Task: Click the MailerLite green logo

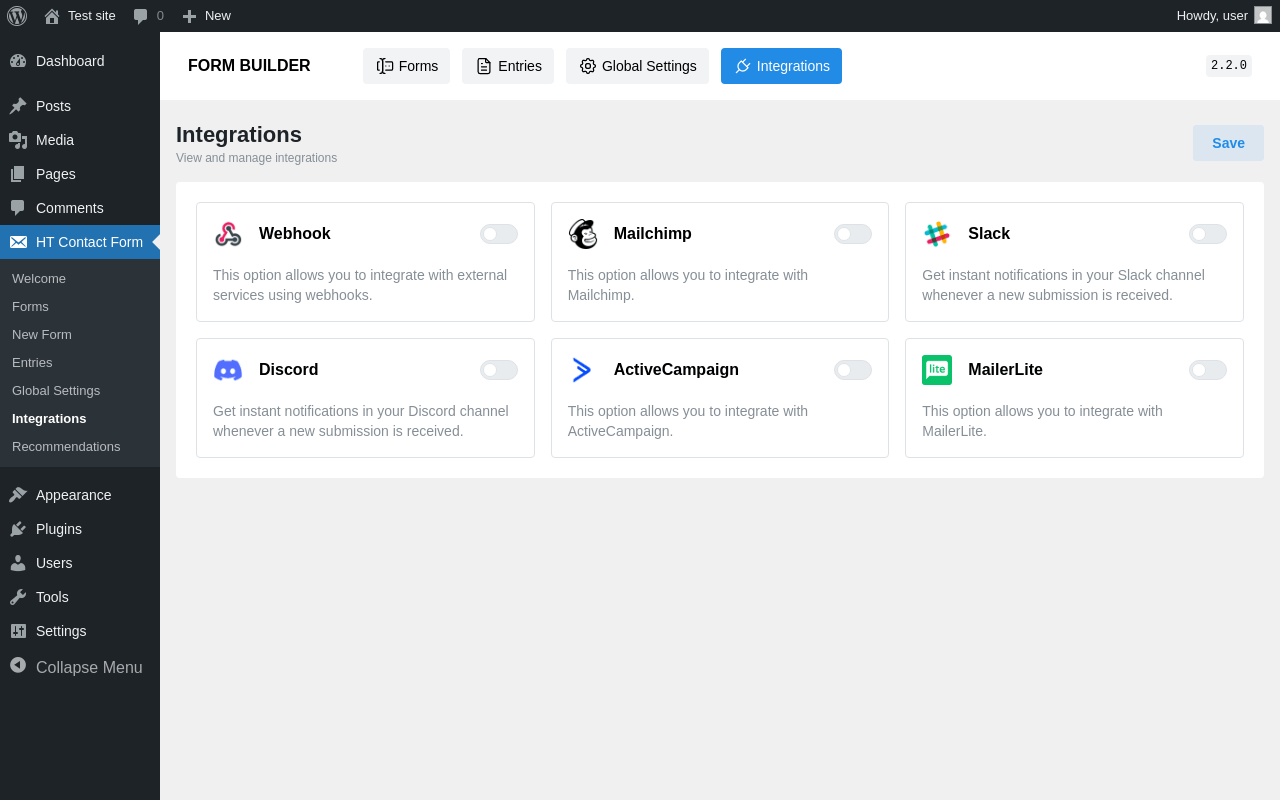Action: pos(937,370)
